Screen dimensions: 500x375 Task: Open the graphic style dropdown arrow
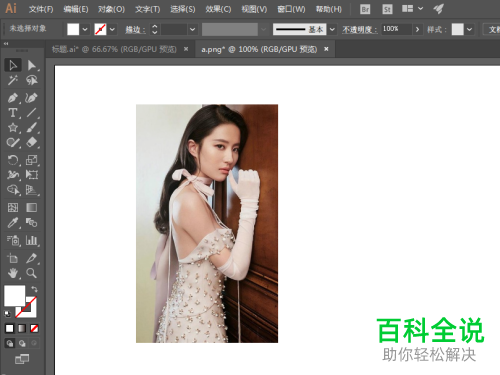coord(469,29)
